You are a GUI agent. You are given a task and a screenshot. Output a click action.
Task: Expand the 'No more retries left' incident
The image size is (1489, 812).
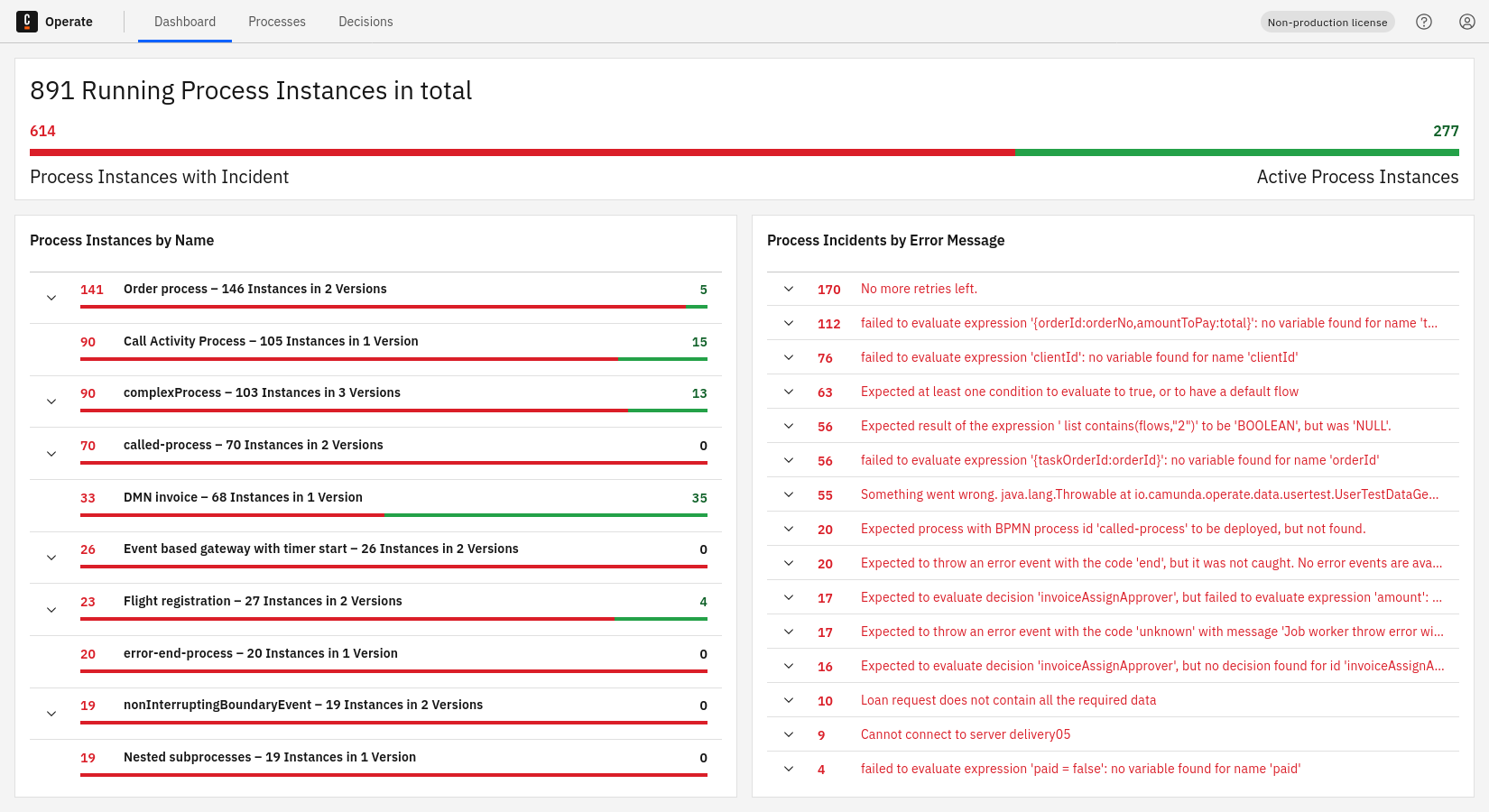click(789, 289)
